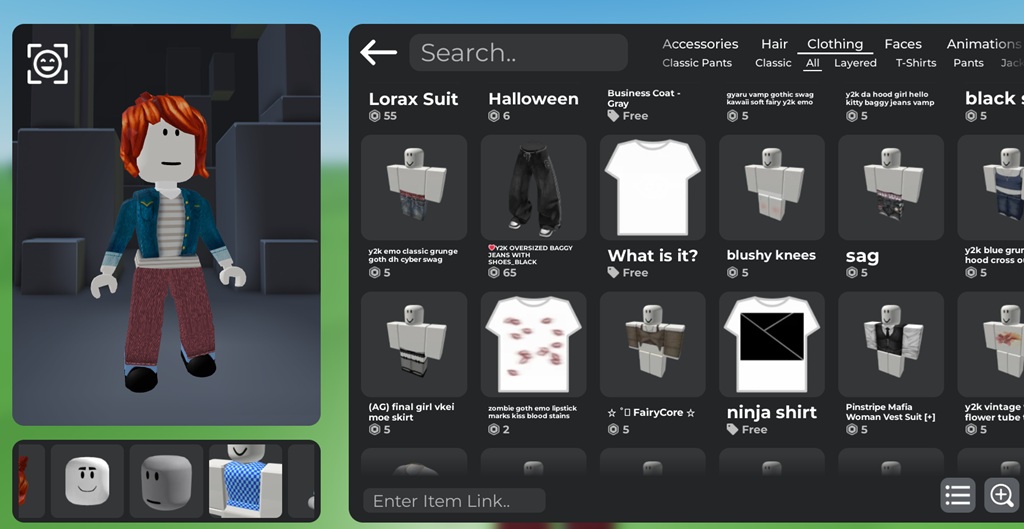Screen dimensions: 1024x529
Task: Select the black baggy jeans item
Action: (533, 187)
